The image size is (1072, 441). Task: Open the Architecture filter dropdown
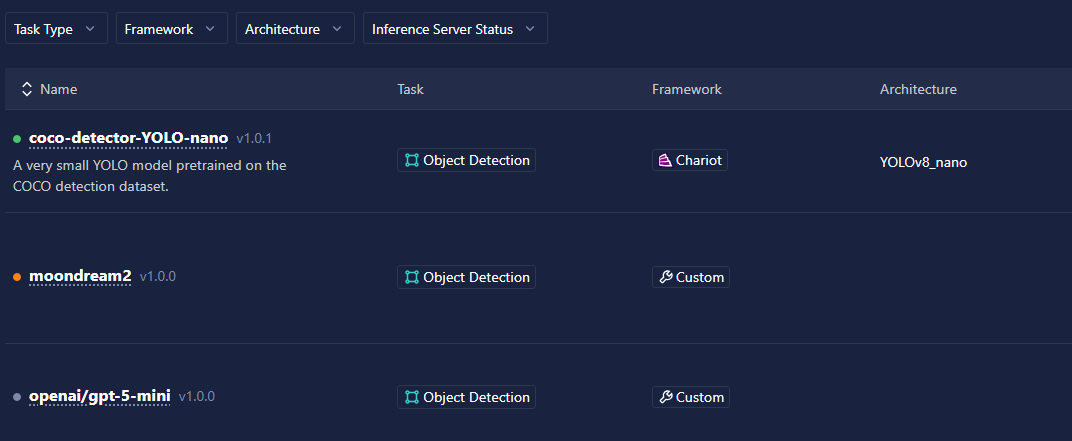(295, 29)
